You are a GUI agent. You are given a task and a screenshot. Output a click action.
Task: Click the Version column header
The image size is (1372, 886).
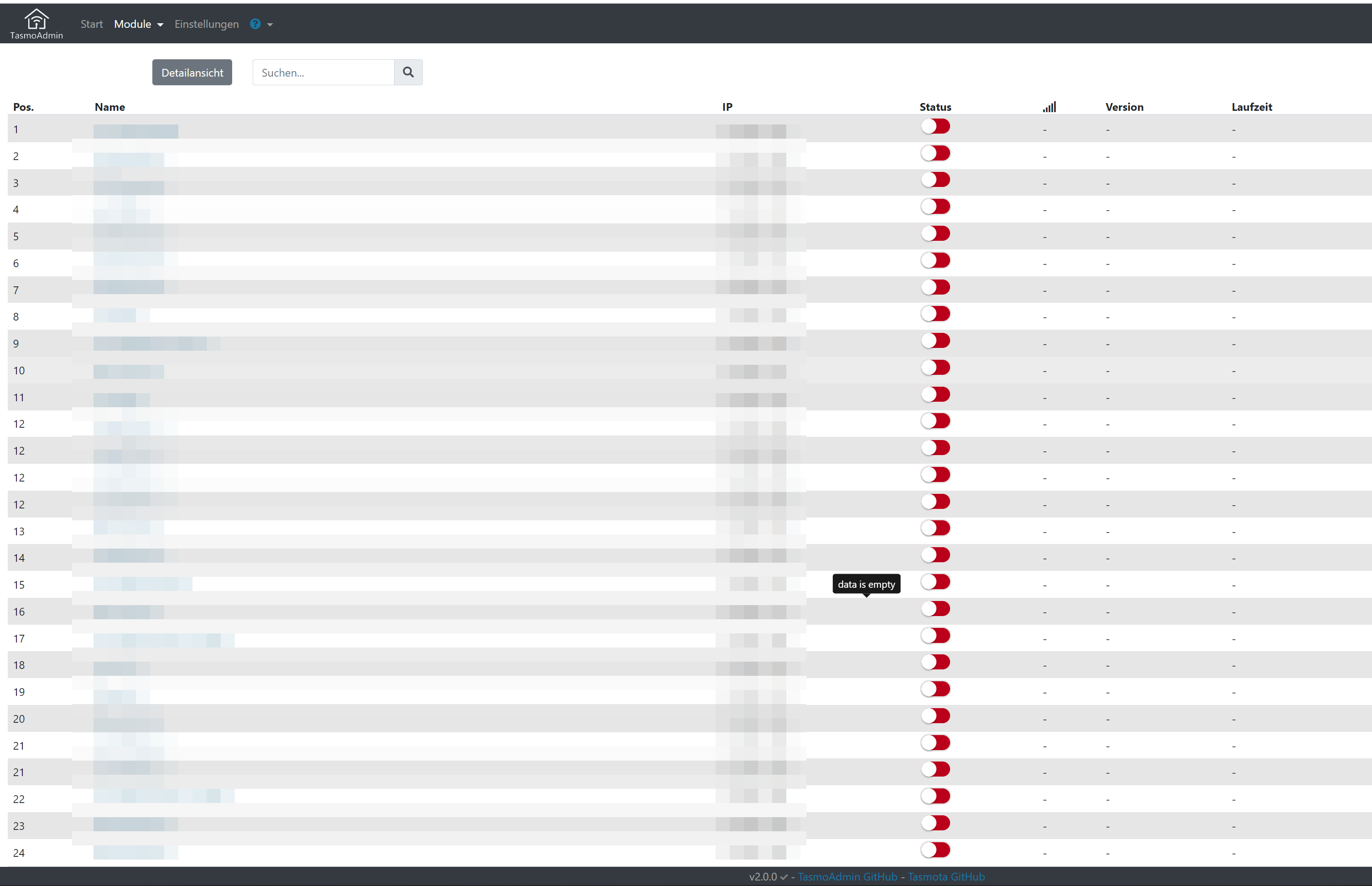point(1124,107)
